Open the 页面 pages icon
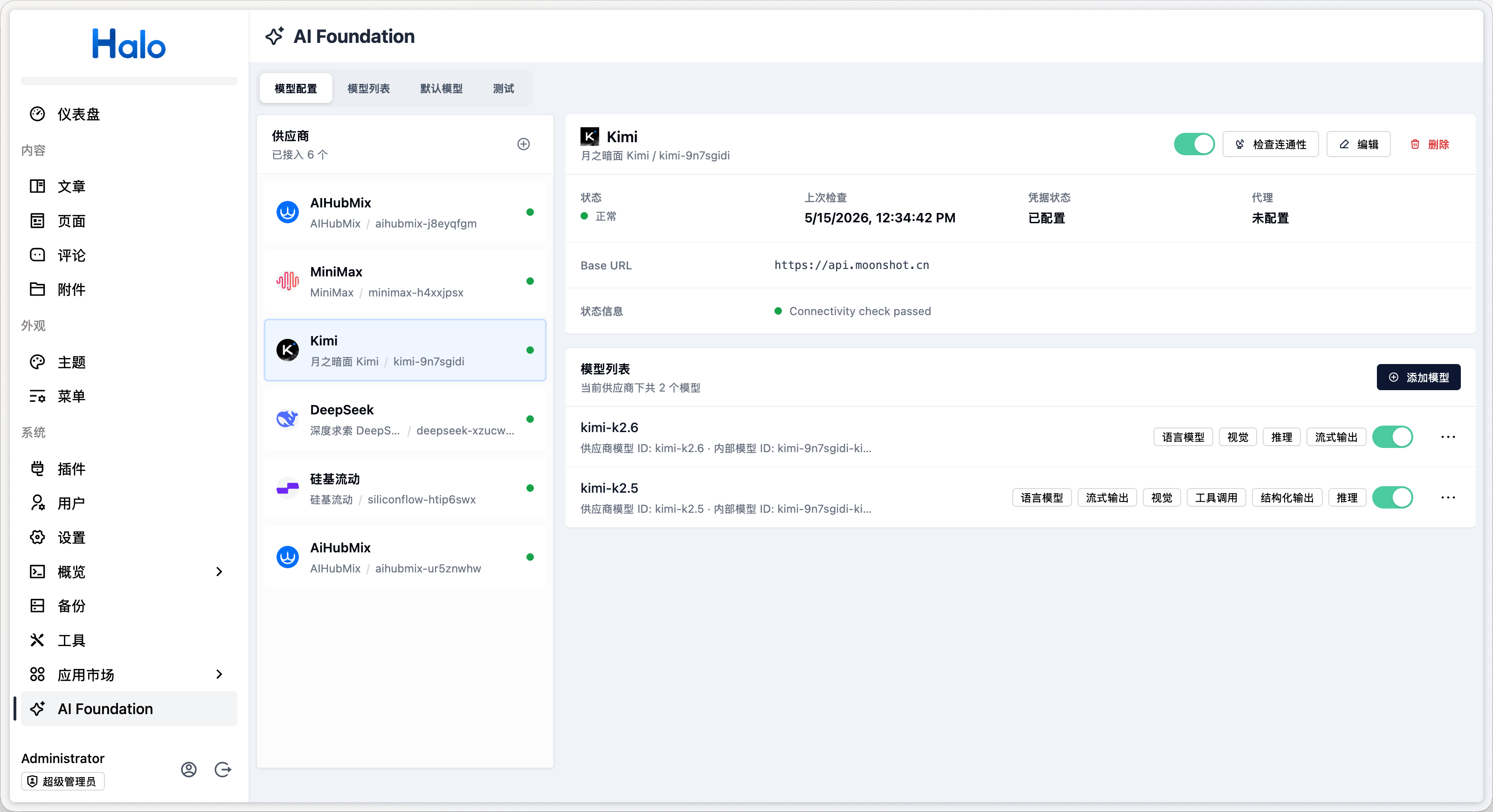This screenshot has height=812, width=1493. pyautogui.click(x=37, y=221)
